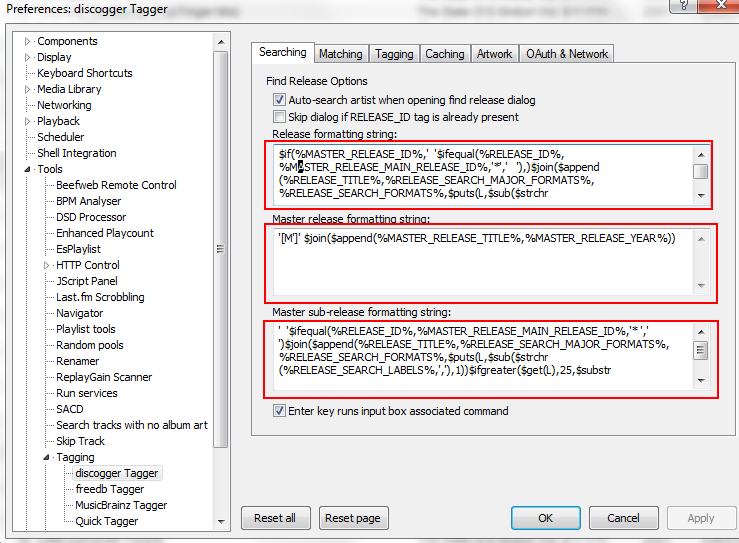Select BPM Analyser in the tree
This screenshot has width=739, height=543.
point(89,201)
